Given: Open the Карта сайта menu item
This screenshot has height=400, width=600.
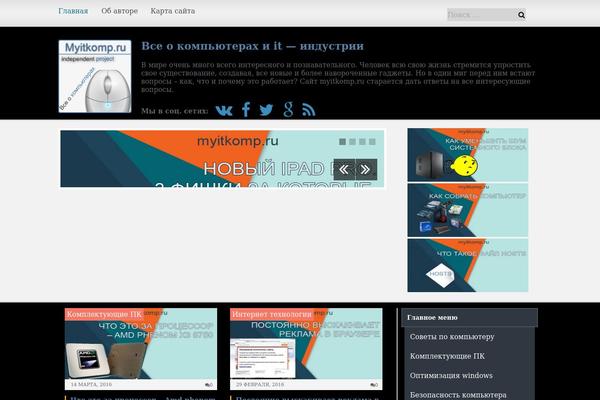Looking at the screenshot, I should point(173,11).
